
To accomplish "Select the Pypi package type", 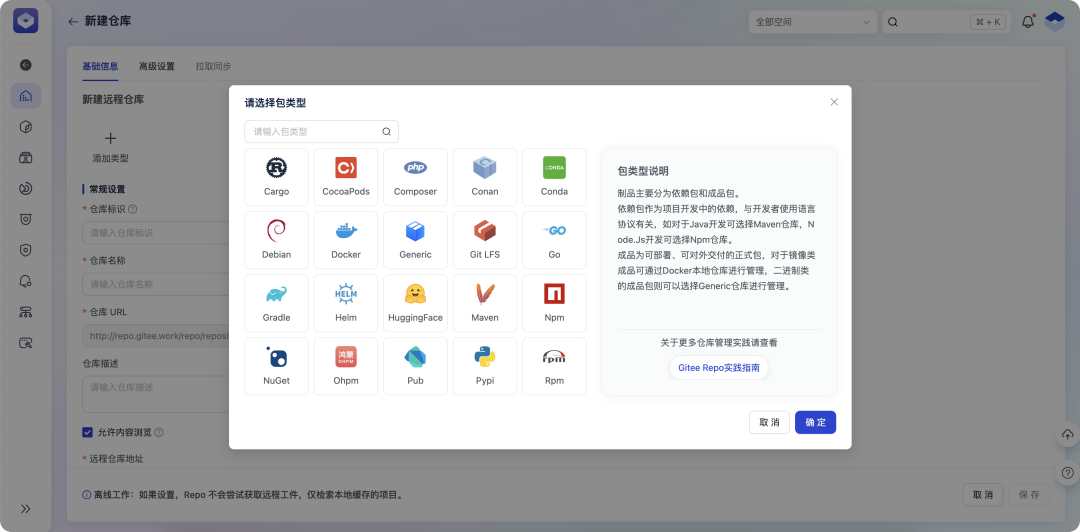I will tap(485, 366).
